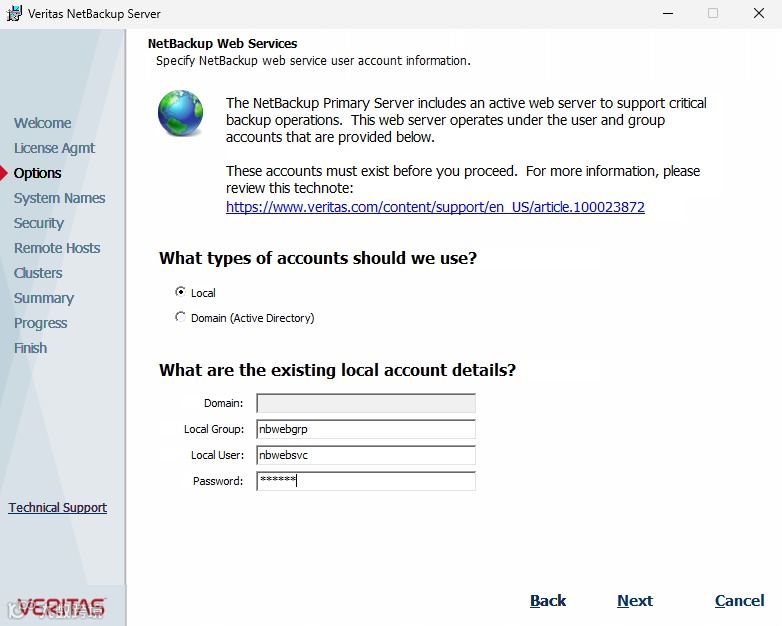Image resolution: width=782 pixels, height=626 pixels.
Task: Choose Domain (Active Directory) radio option
Action: point(181,317)
